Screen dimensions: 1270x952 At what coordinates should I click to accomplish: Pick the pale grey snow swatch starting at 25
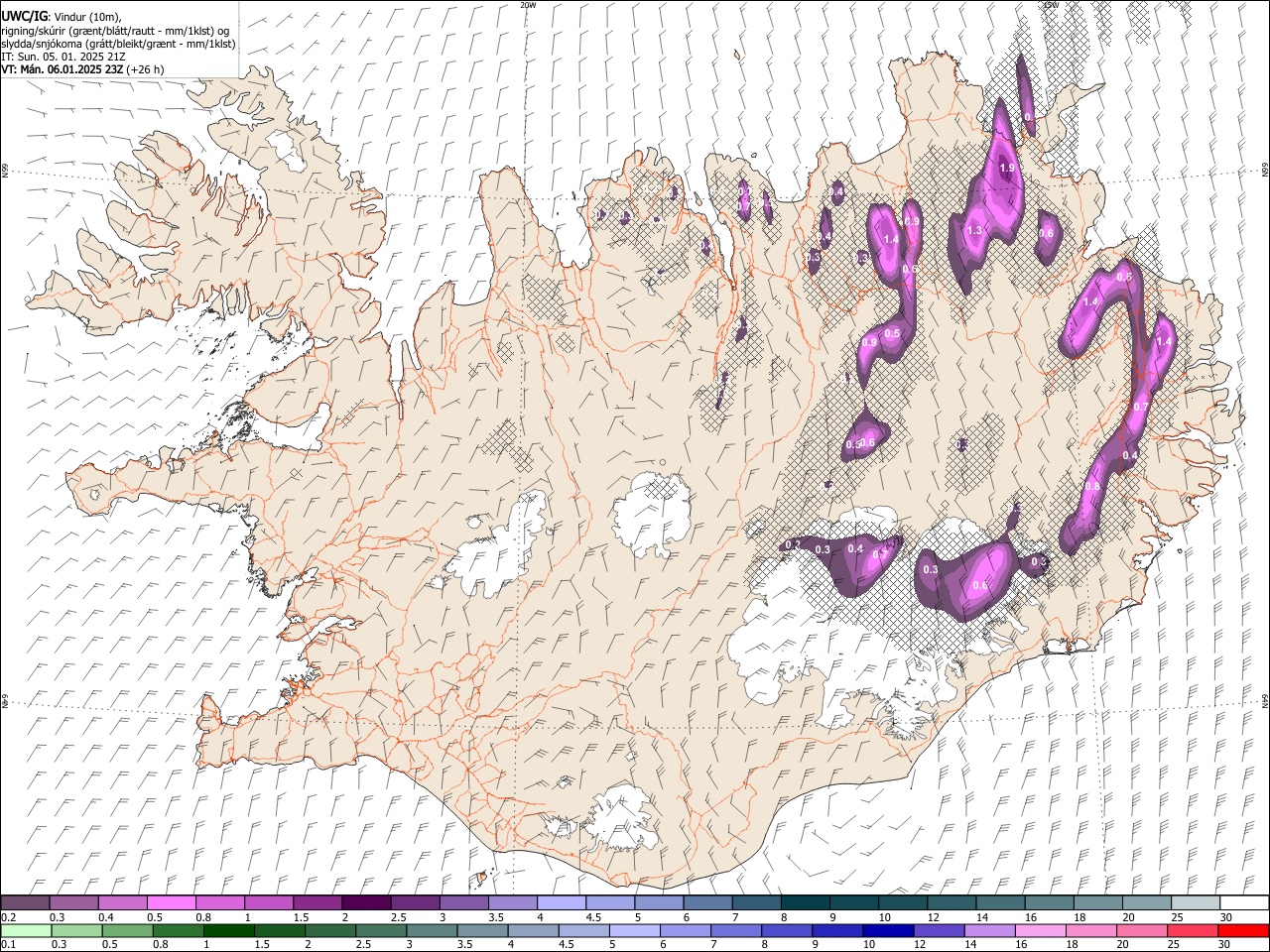1196,902
